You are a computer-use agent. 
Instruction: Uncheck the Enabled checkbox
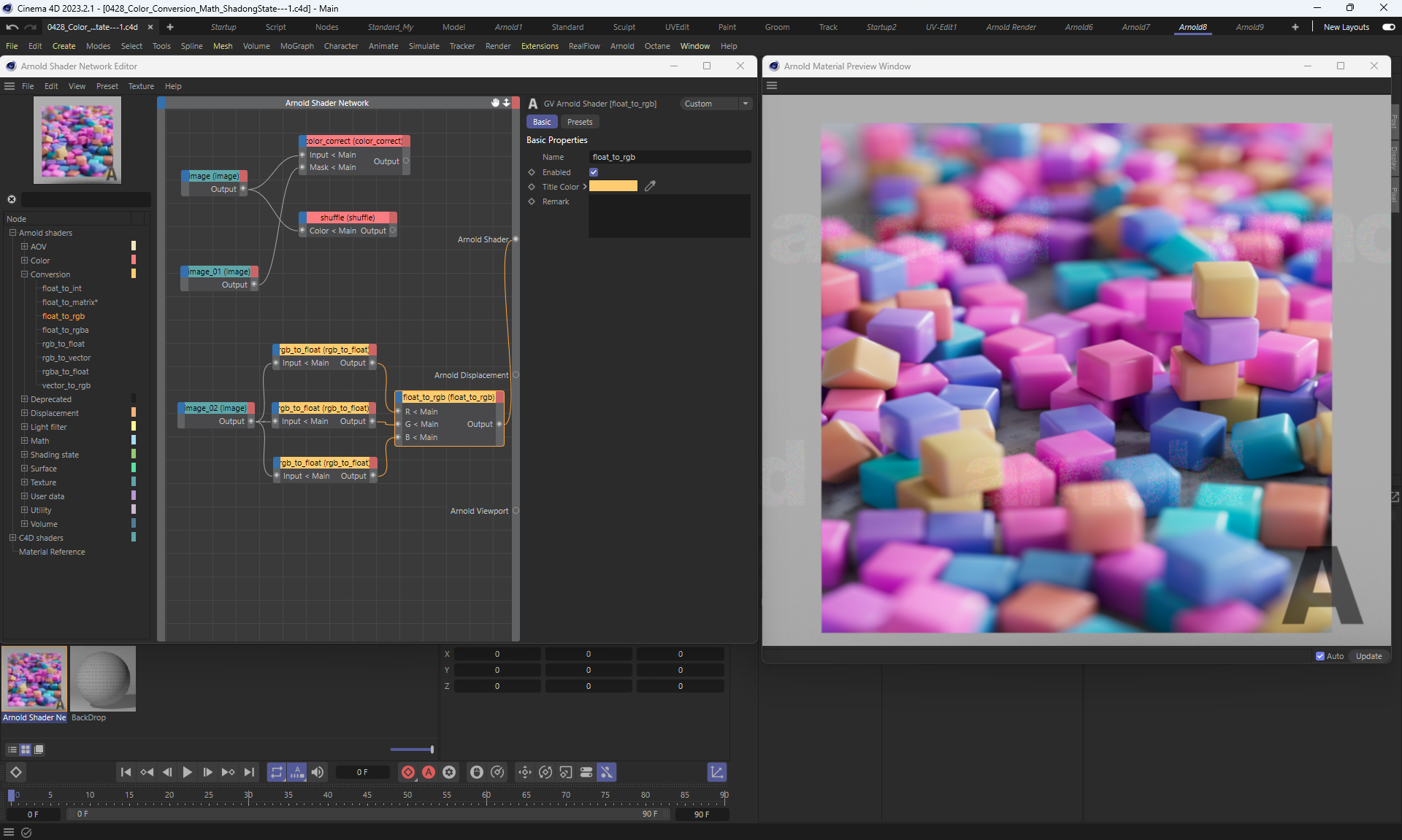tap(594, 172)
